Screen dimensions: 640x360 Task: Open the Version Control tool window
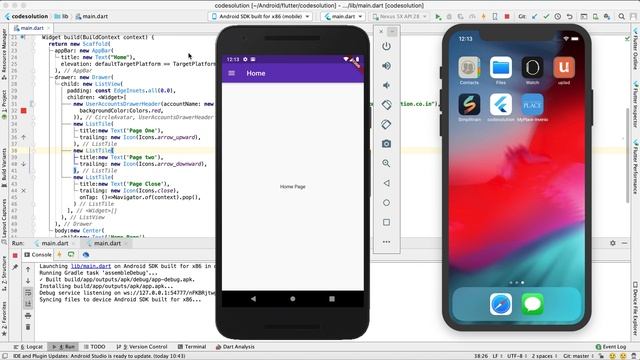pos(142,347)
